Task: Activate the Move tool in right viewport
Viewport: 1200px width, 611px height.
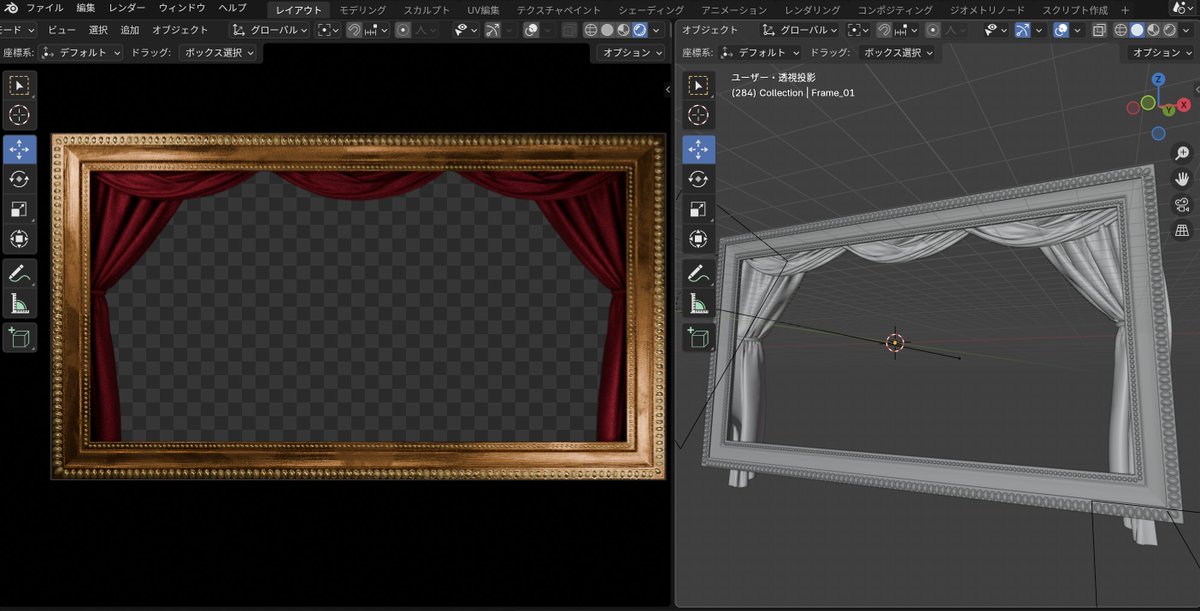Action: click(698, 150)
